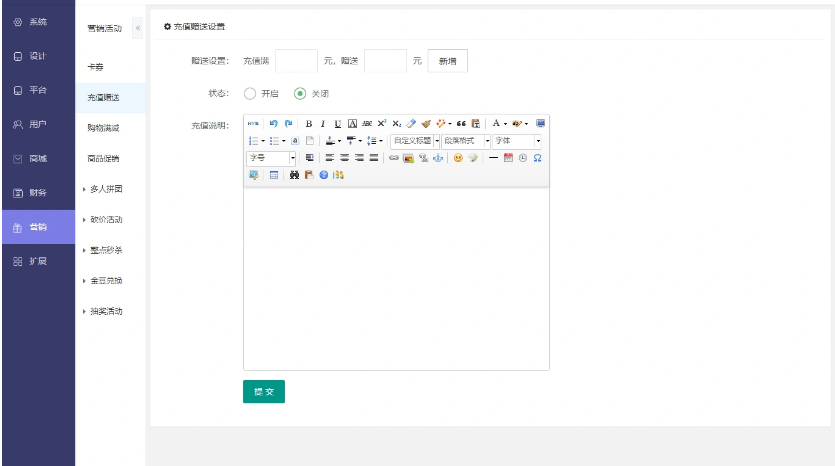This screenshot has height=466, width=835.
Task: Select the 开启 radio button
Action: [250, 93]
